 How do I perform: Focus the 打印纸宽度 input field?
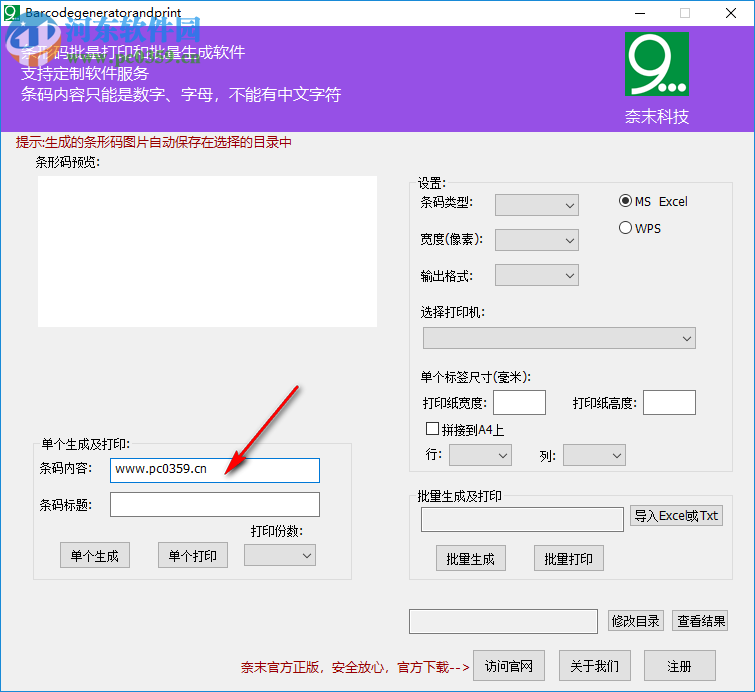519,403
